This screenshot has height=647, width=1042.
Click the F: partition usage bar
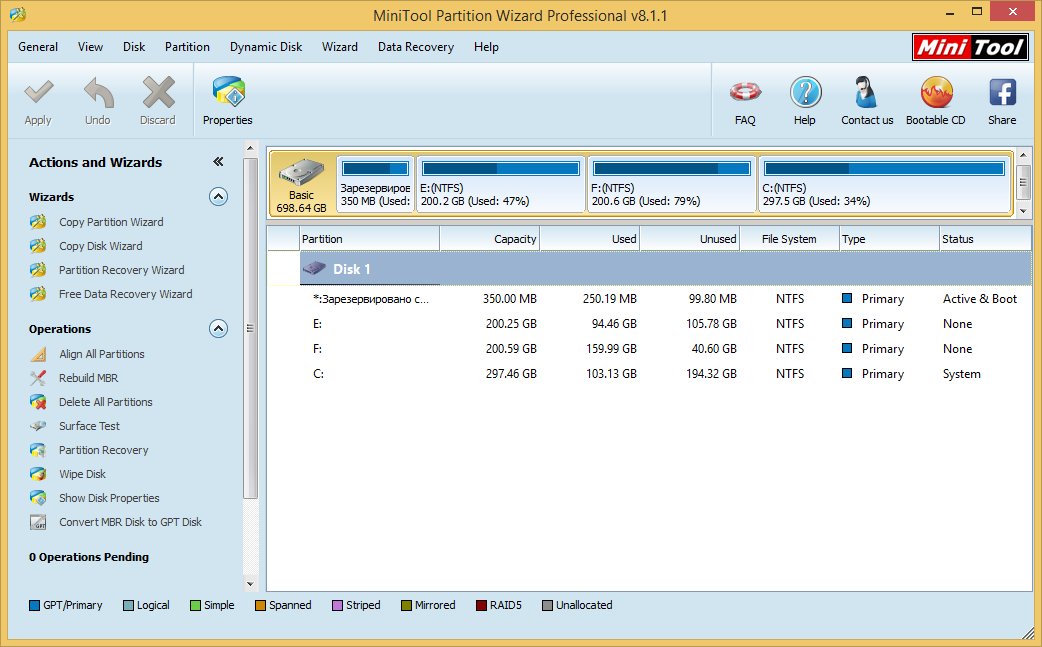[x=672, y=169]
